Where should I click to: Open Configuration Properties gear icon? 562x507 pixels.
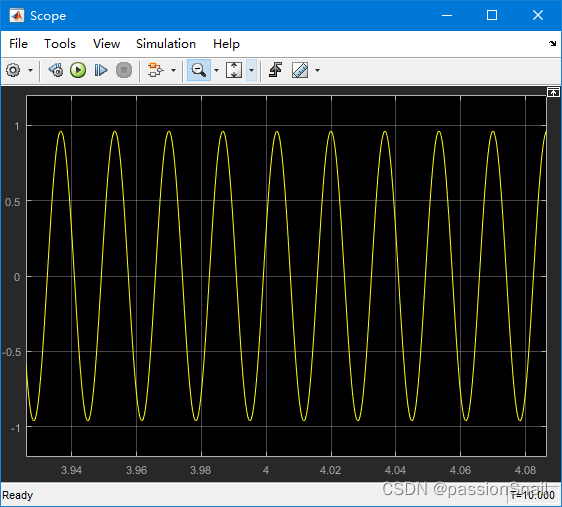(x=13, y=70)
